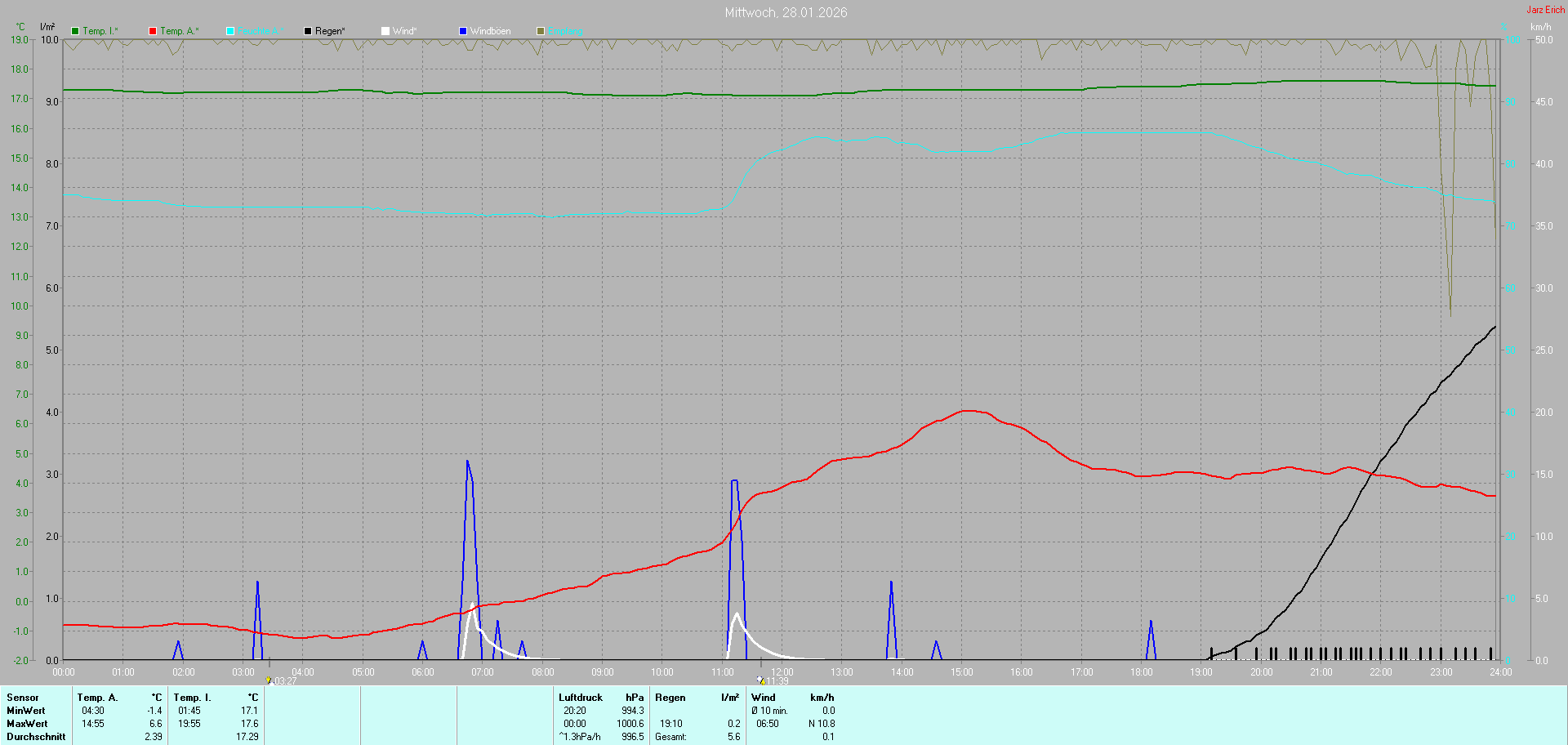The height and width of the screenshot is (745, 1568).
Task: Click the '14:55' maximum temperature time
Action: click(x=93, y=724)
